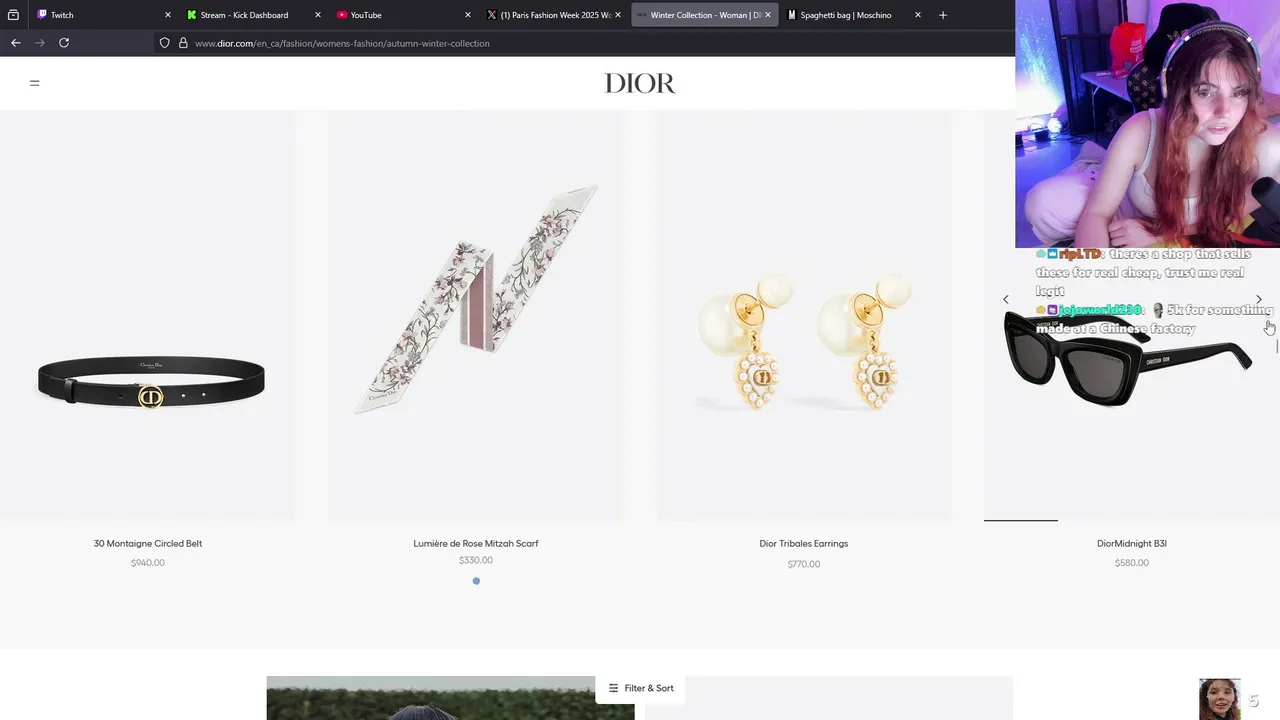Viewport: 1280px width, 720px height.
Task: Open the Lumière de Rose Mitzah Scarf image
Action: [475, 315]
